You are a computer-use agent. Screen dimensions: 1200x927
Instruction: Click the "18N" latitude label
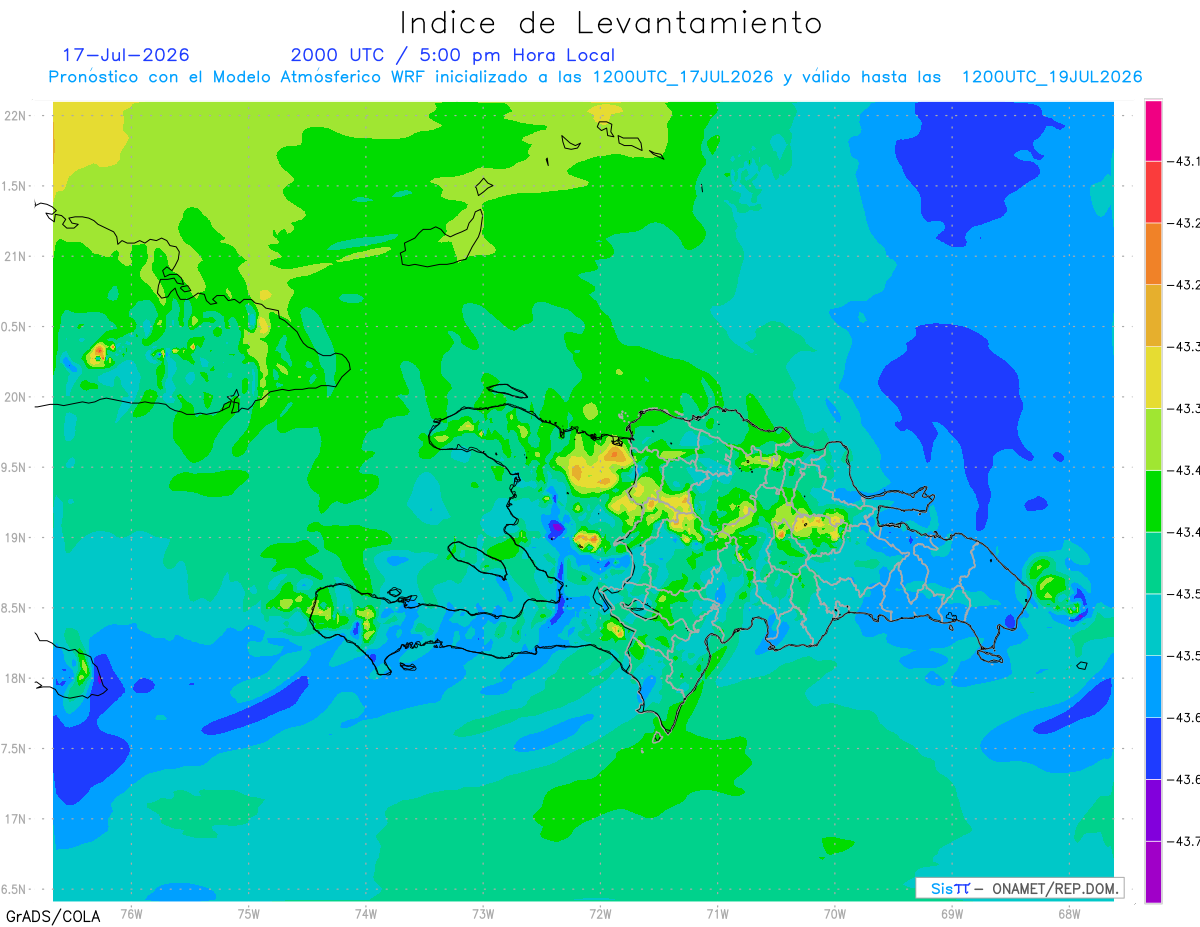tap(16, 679)
